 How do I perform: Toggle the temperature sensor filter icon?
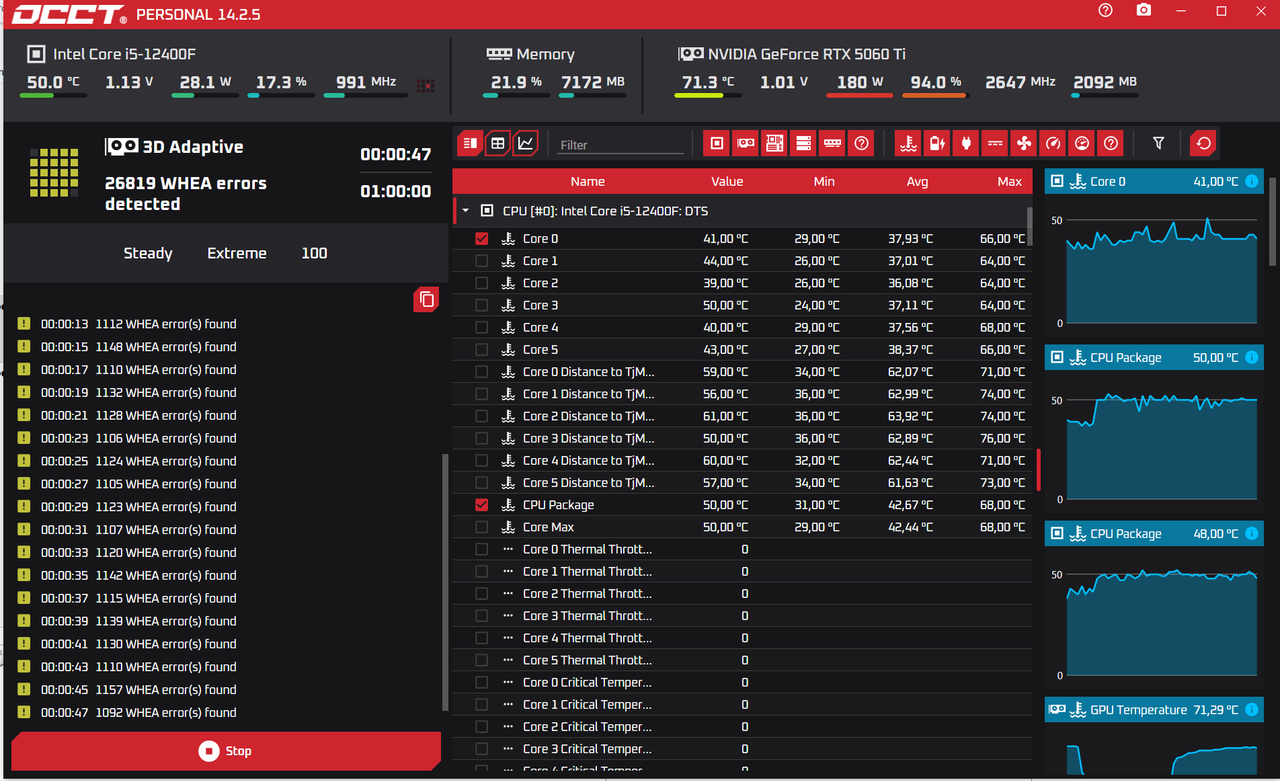pyautogui.click(x=908, y=144)
